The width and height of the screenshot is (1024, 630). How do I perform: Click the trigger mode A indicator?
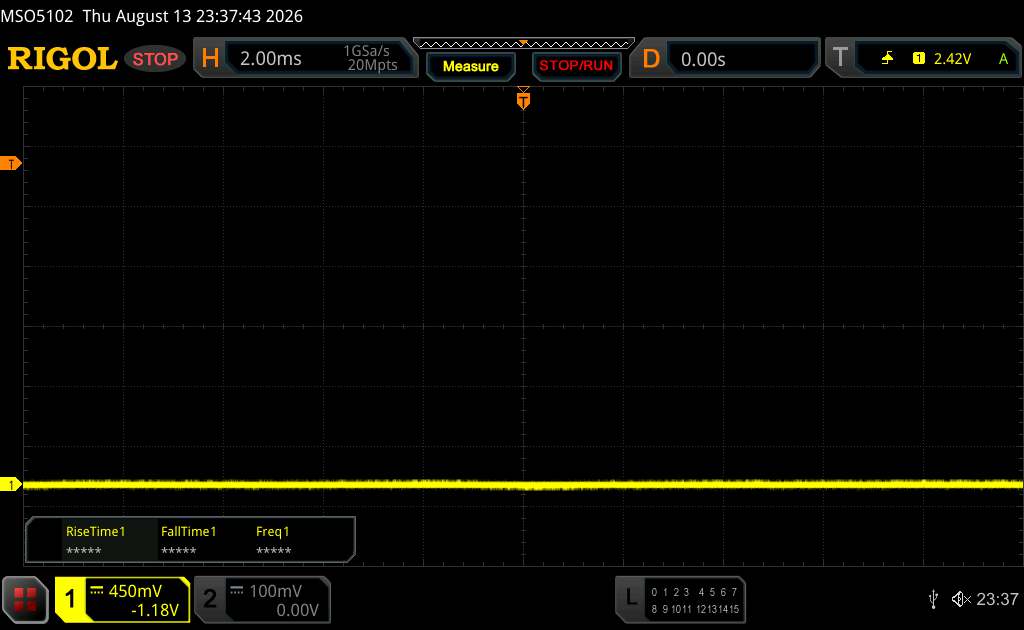click(1003, 59)
